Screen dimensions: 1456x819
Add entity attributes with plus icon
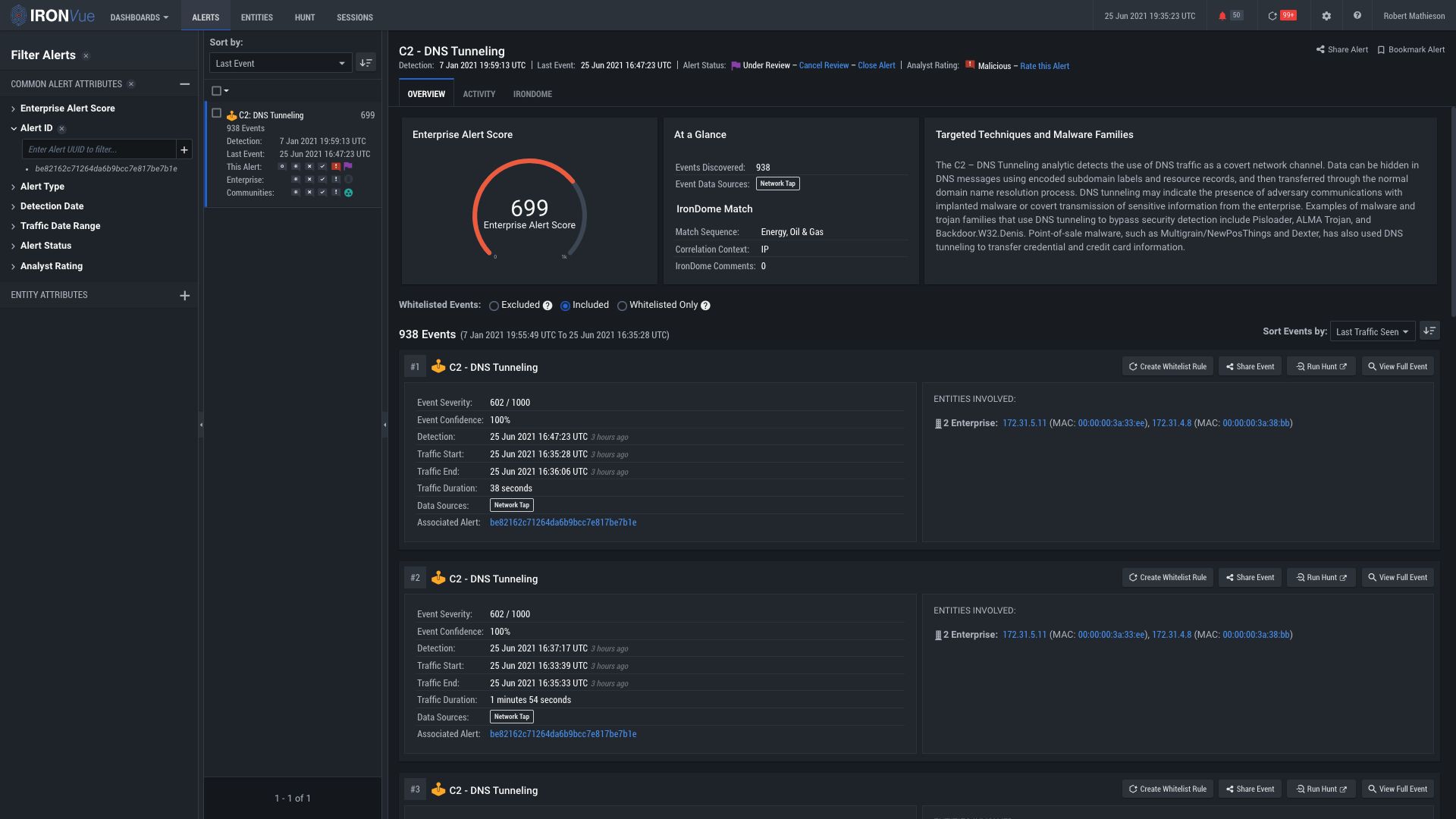pyautogui.click(x=184, y=296)
